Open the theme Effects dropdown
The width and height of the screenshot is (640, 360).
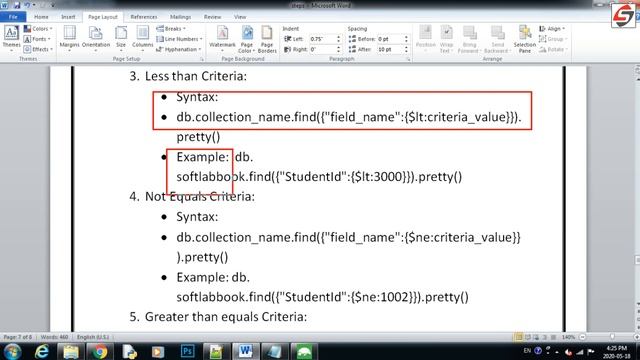pos(38,49)
